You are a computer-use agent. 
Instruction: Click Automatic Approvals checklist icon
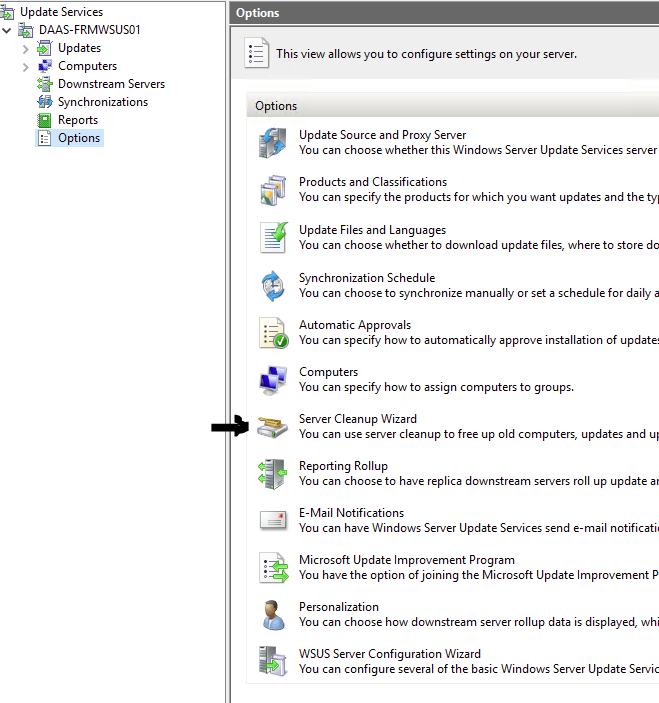click(273, 333)
